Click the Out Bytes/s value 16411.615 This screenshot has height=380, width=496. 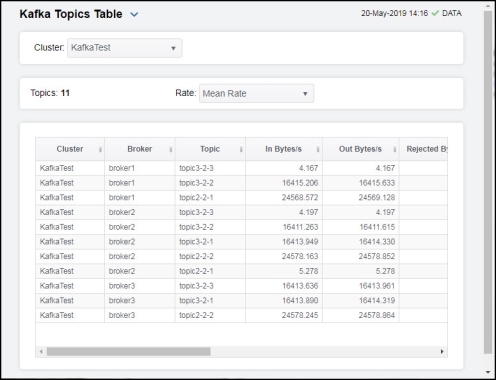pos(377,227)
